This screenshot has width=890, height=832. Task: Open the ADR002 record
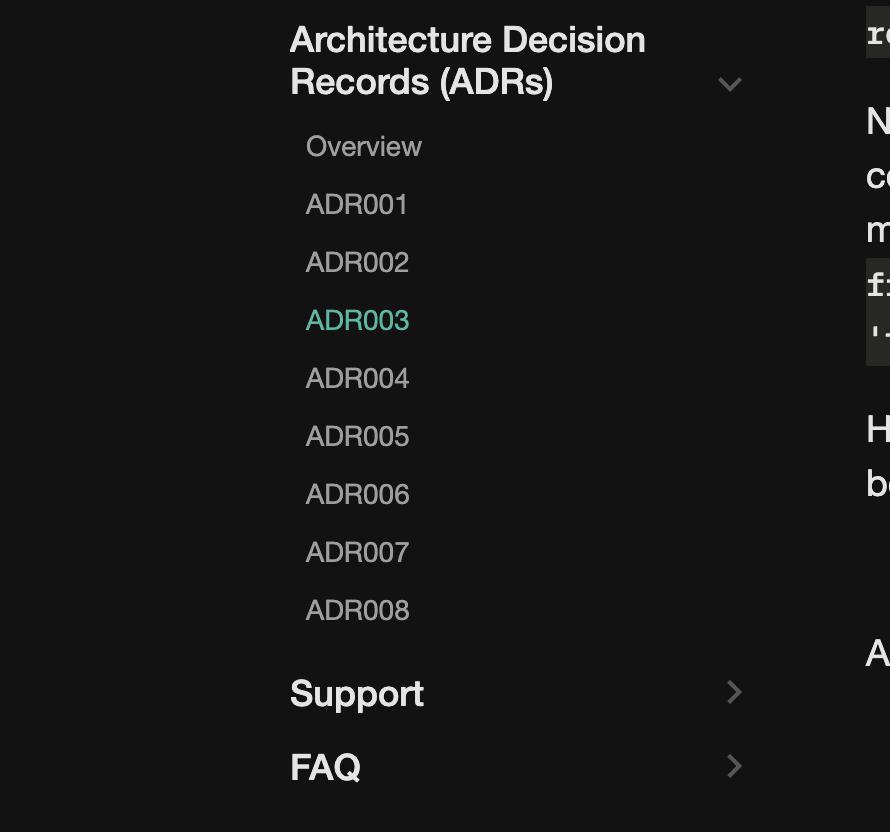pyautogui.click(x=357, y=263)
